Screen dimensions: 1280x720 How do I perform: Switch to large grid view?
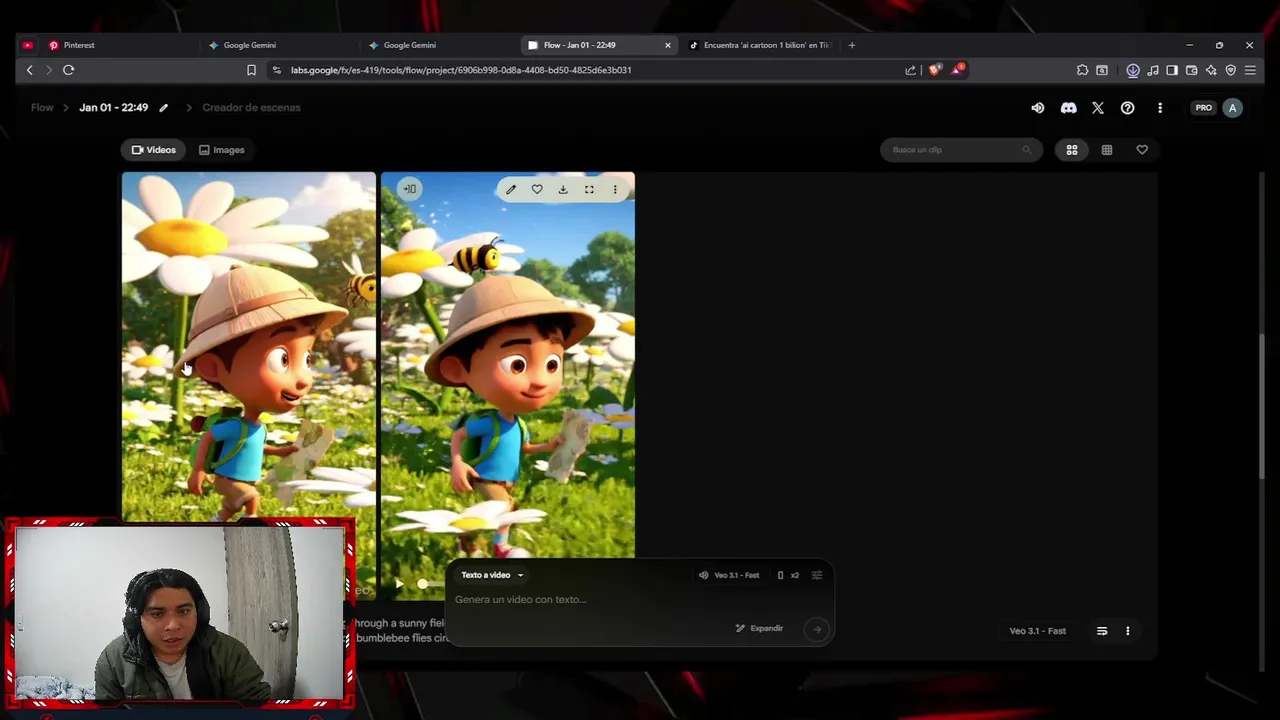pyautogui.click(x=1072, y=150)
